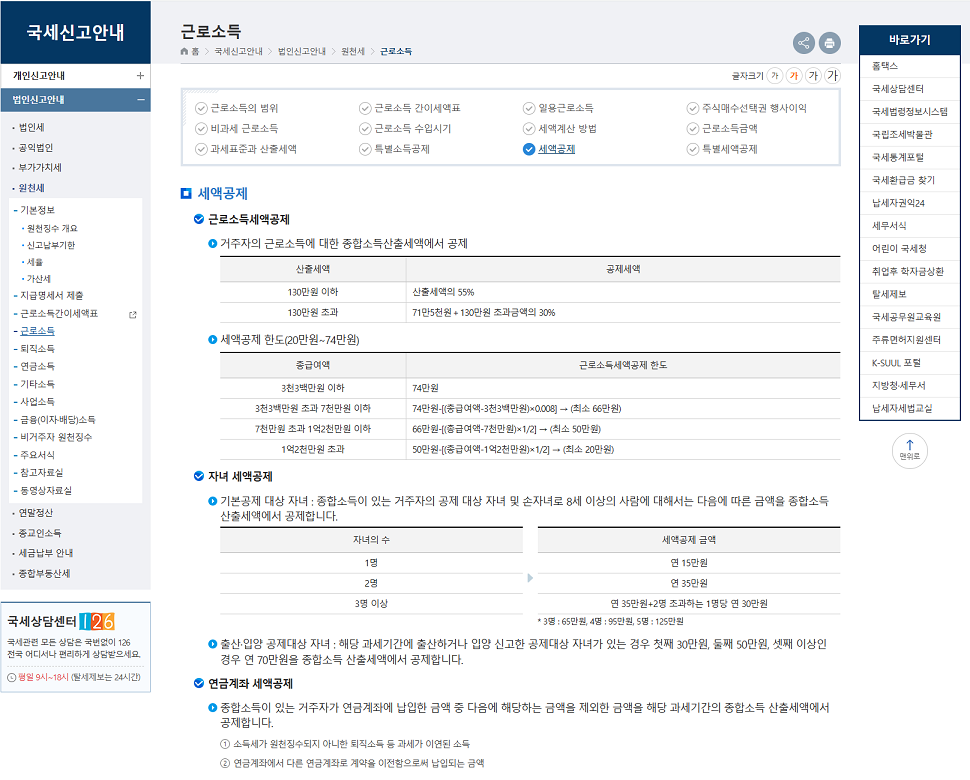970x780 pixels.
Task: Click the print icon button
Action: [830, 43]
